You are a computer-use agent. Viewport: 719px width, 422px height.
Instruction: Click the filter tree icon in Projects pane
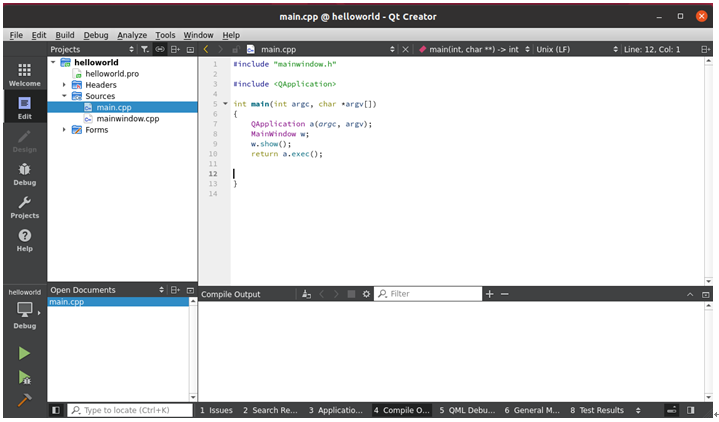(145, 49)
